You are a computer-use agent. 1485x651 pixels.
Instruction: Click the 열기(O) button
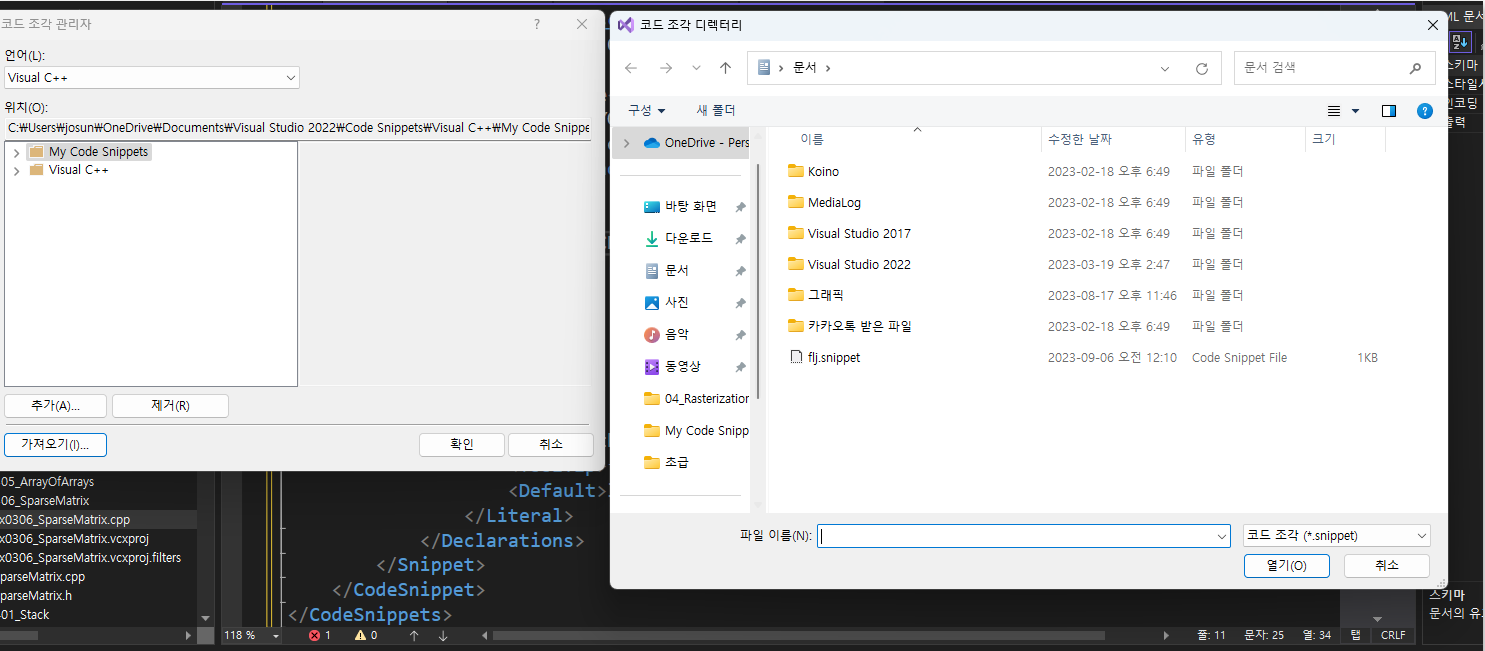[x=1286, y=566]
